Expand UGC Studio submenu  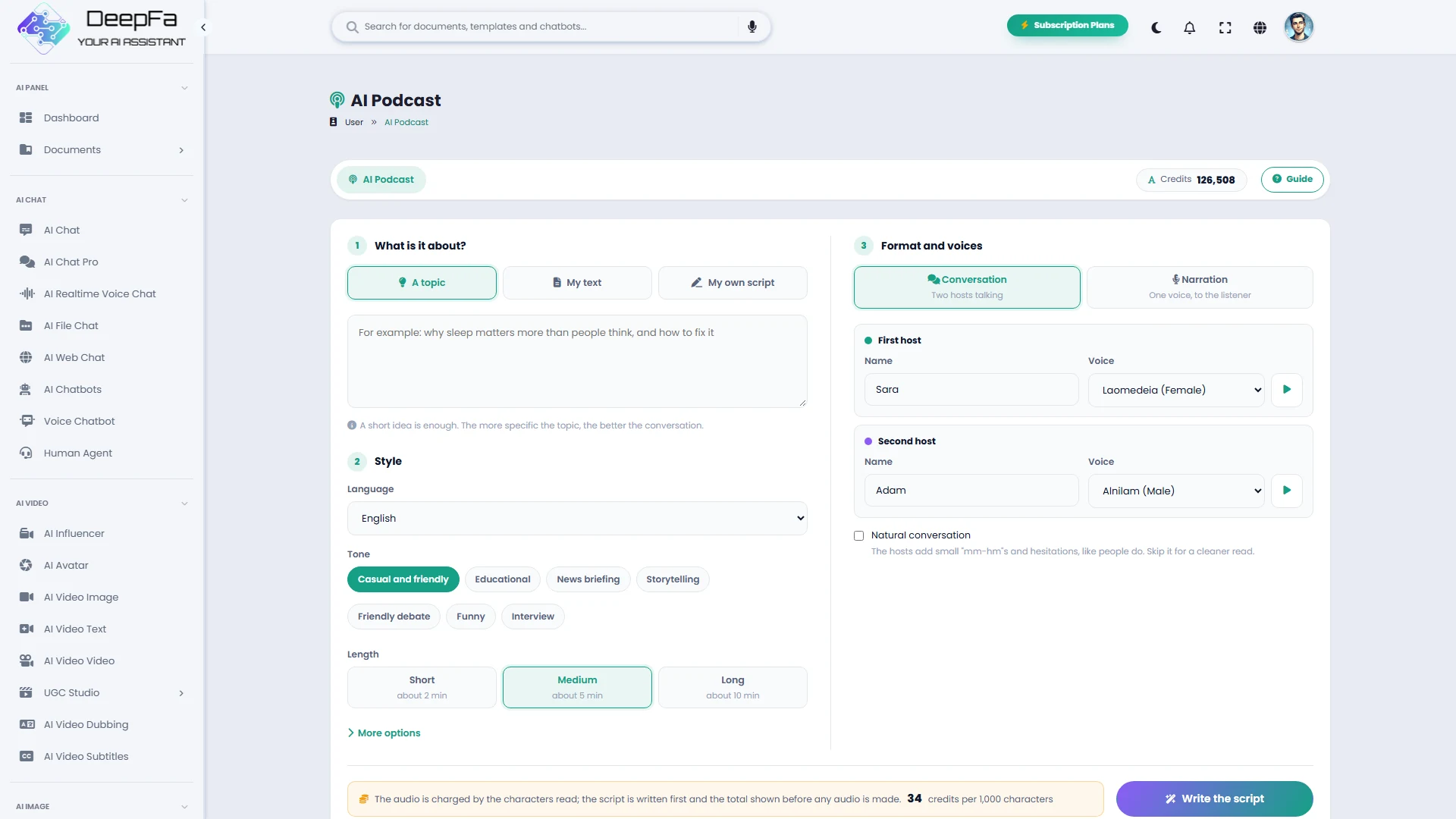click(x=181, y=693)
